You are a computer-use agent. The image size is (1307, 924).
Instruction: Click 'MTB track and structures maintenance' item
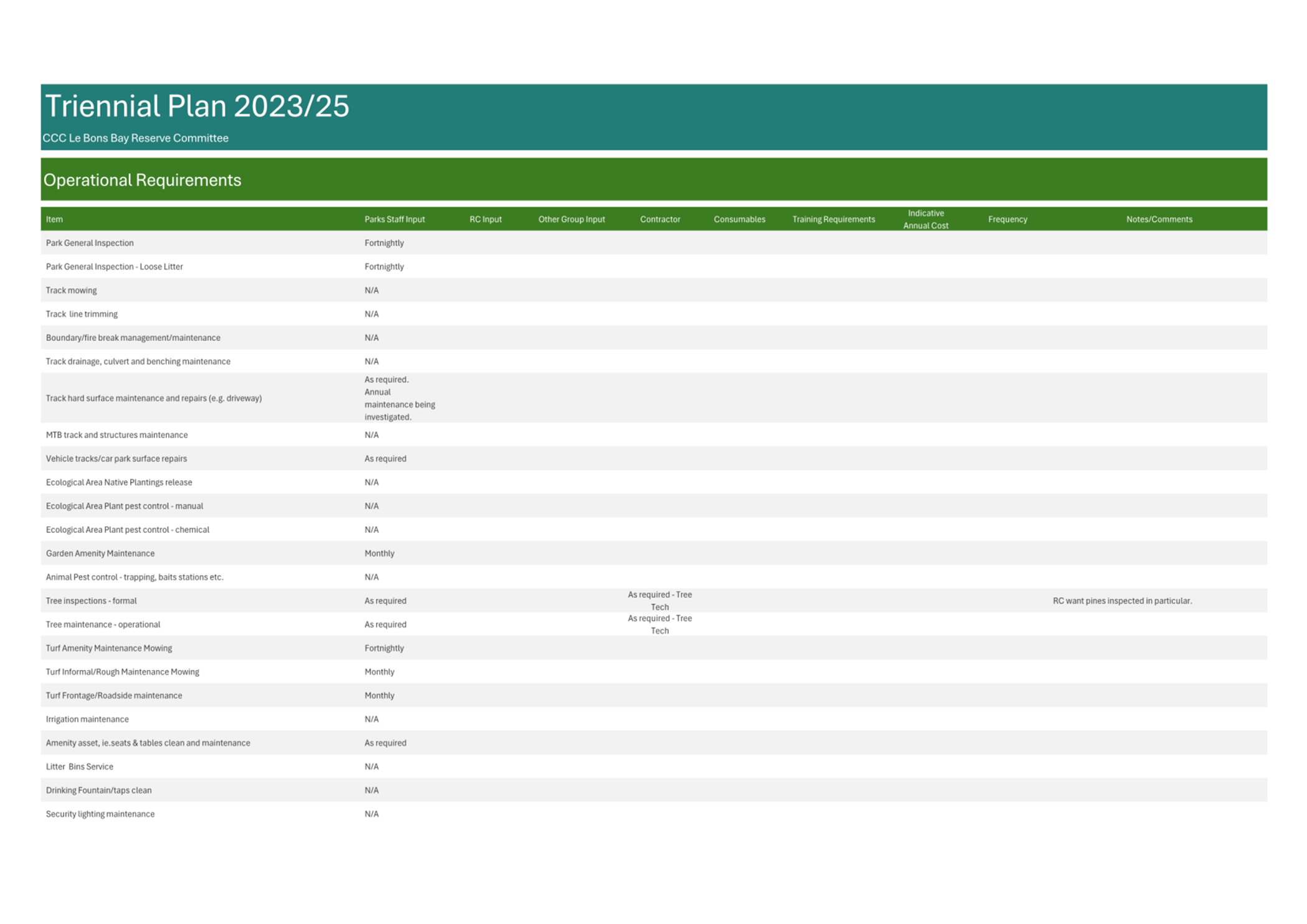pos(116,435)
